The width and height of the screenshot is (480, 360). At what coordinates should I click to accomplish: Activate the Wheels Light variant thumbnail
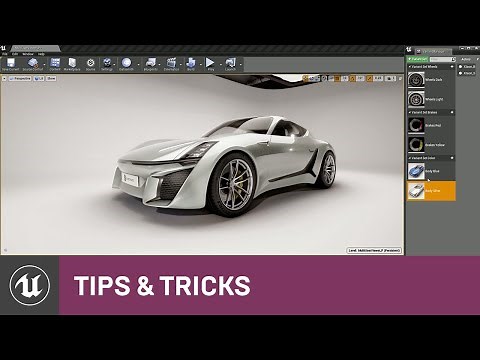pos(416,99)
